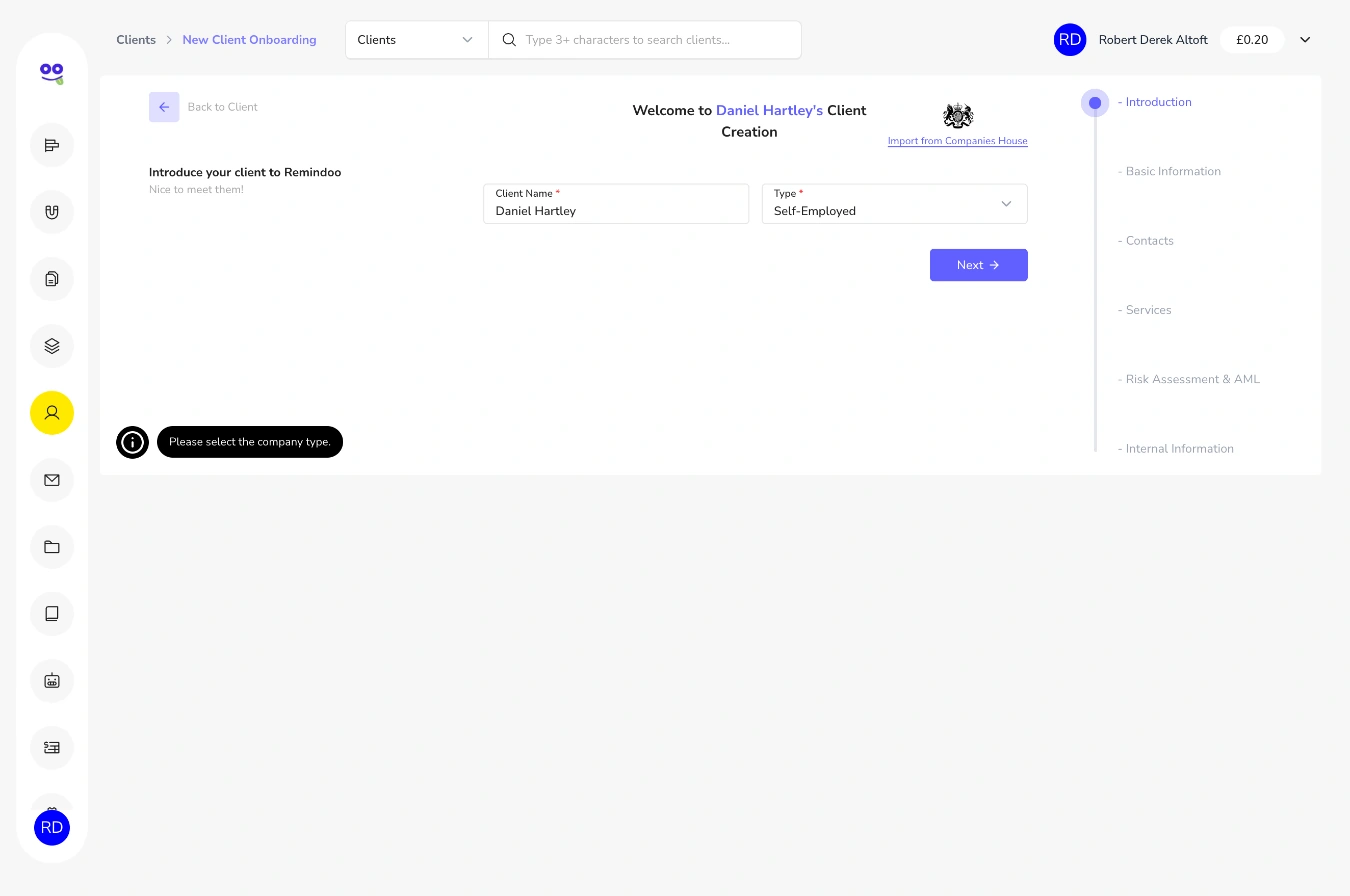Click the 'Nice to meet them!' subtitle

[196, 190]
